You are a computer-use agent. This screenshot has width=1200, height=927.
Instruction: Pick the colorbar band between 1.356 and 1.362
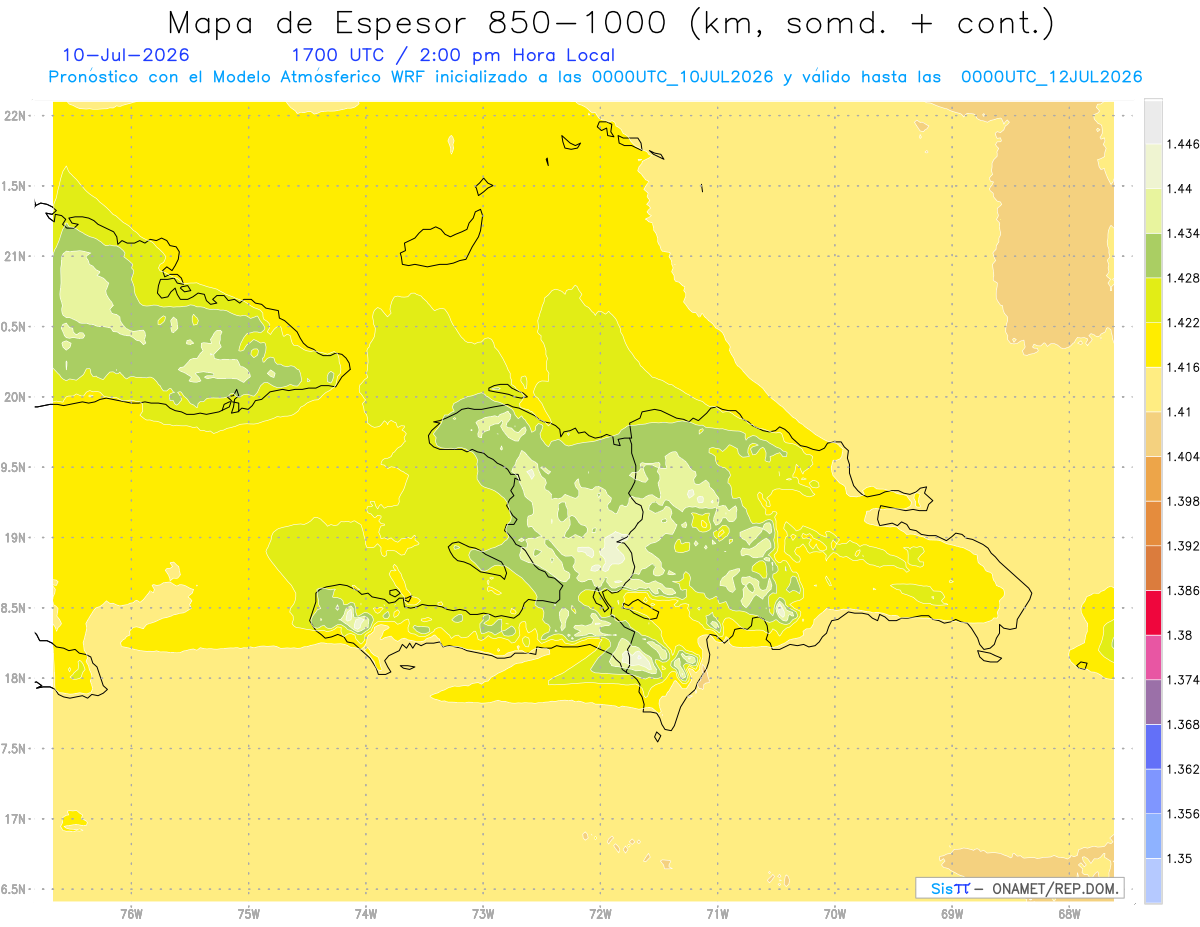(x=1153, y=791)
